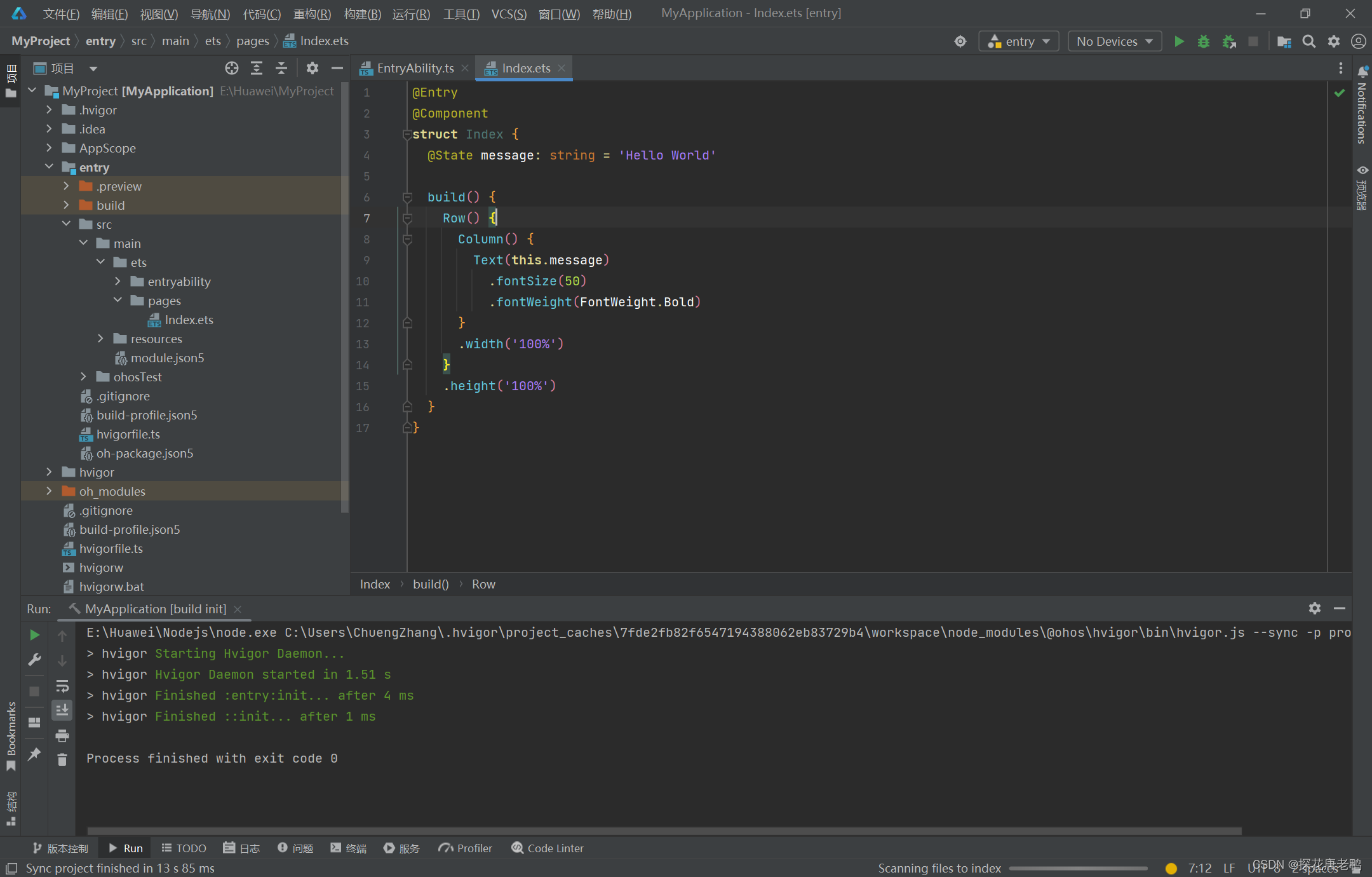Open the Profiler tool window
Image resolution: width=1372 pixels, height=877 pixels.
pos(466,848)
